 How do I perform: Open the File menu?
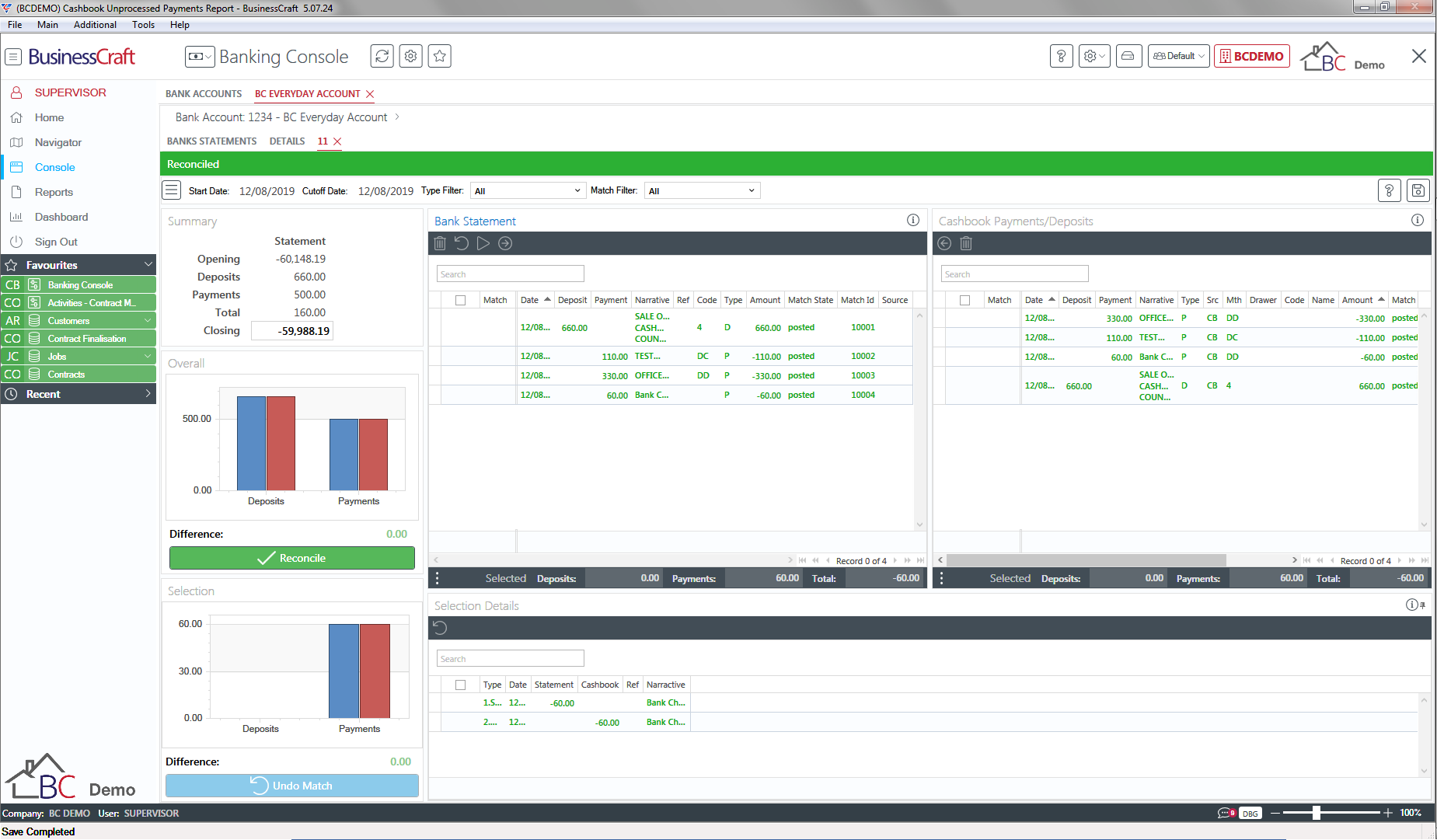[x=15, y=25]
